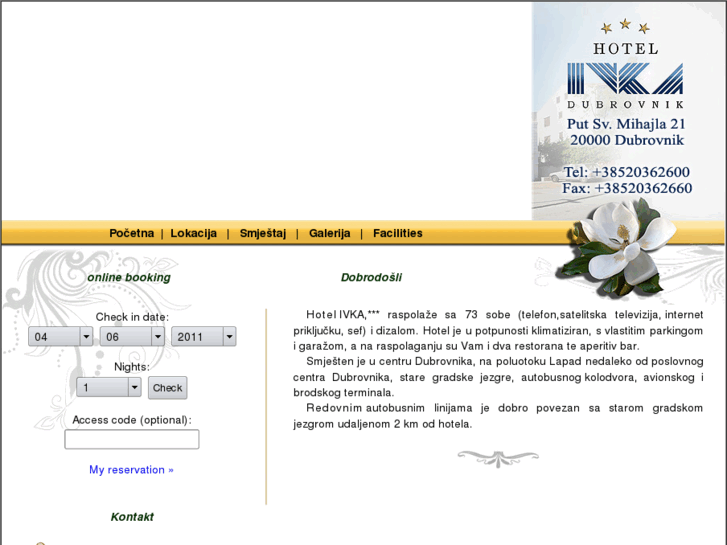The width and height of the screenshot is (727, 545).
Task: Click the address 'Put Sv. Mihajla 21'
Action: [626, 124]
